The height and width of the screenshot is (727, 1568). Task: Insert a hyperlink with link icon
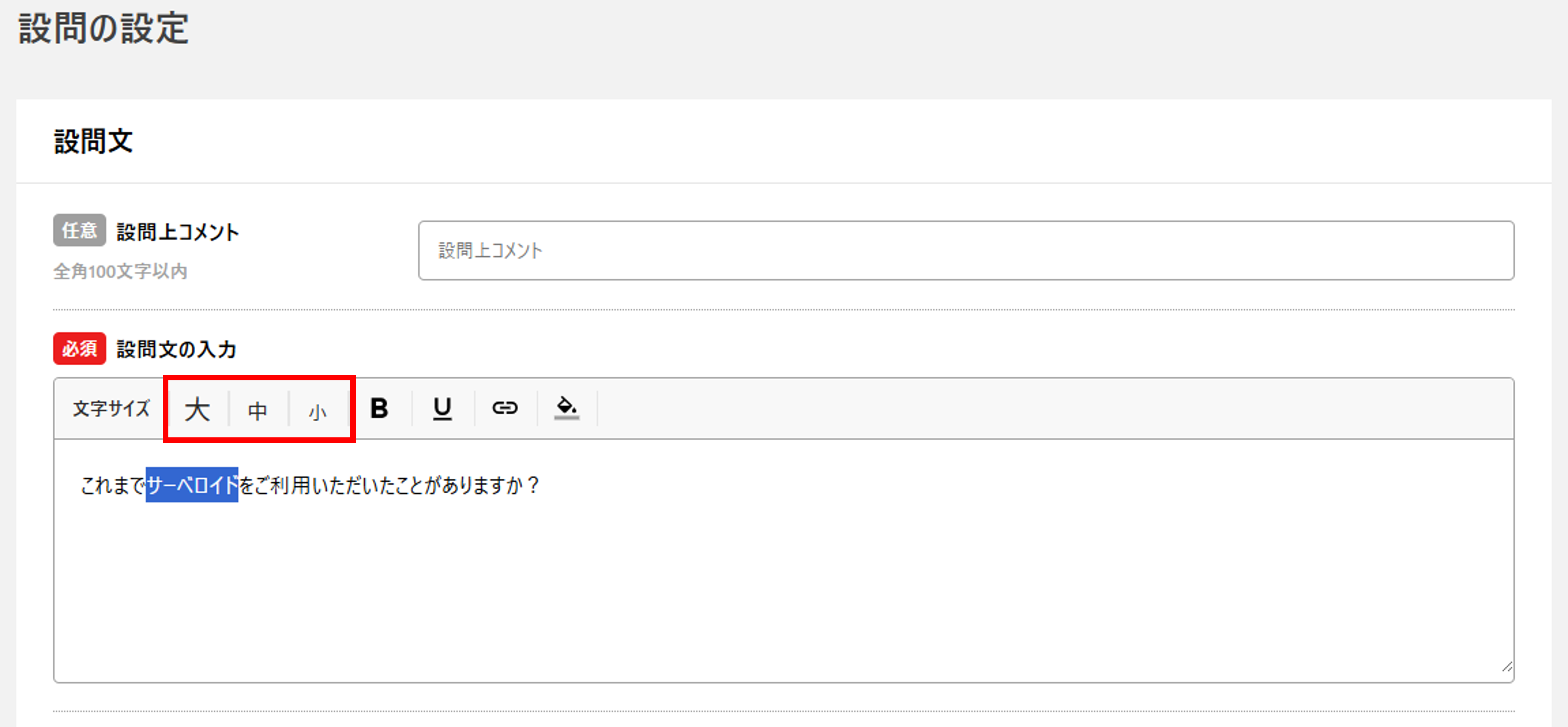coord(505,407)
